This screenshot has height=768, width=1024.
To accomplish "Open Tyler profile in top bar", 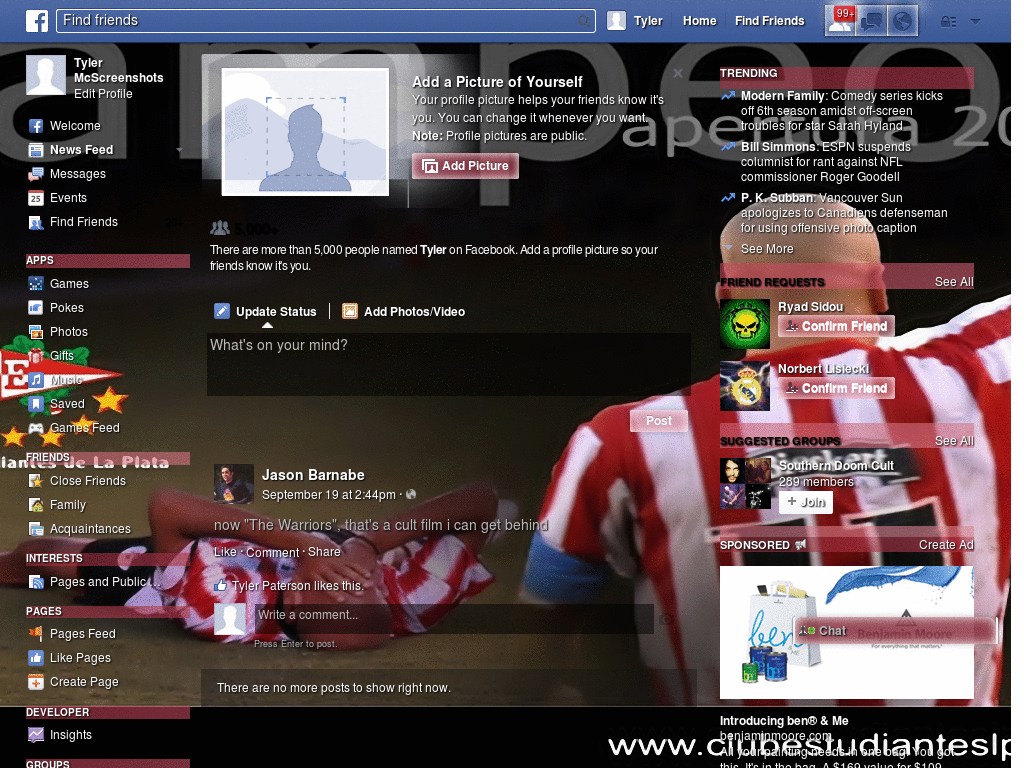I will coord(635,21).
